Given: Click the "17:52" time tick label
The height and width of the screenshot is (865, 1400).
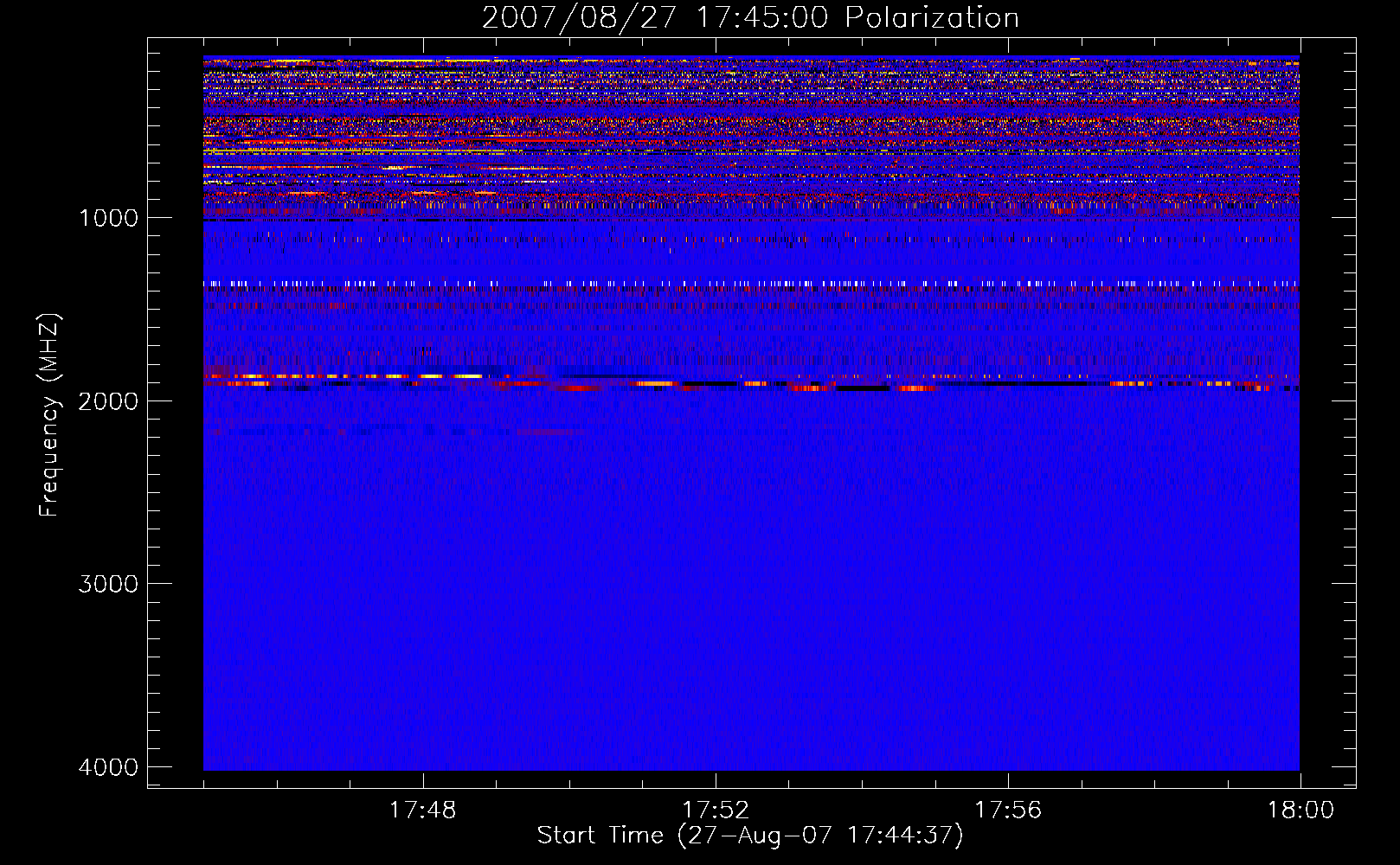Looking at the screenshot, I should pos(715,811).
